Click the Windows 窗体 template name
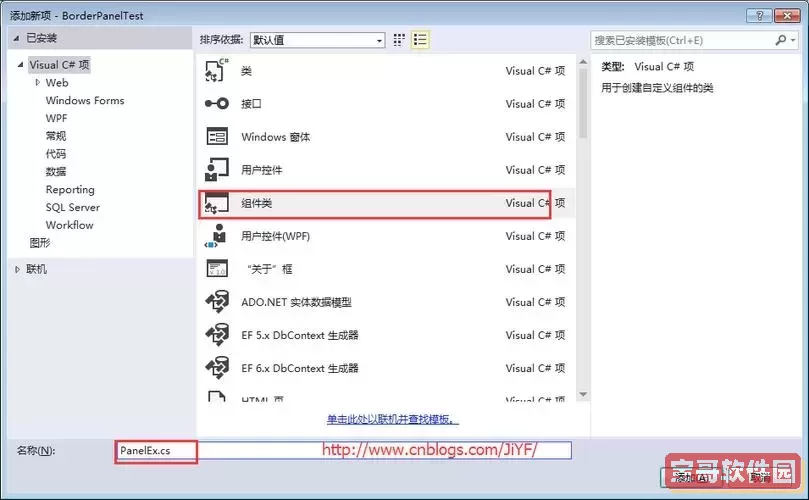Image resolution: width=809 pixels, height=500 pixels. pos(276,137)
